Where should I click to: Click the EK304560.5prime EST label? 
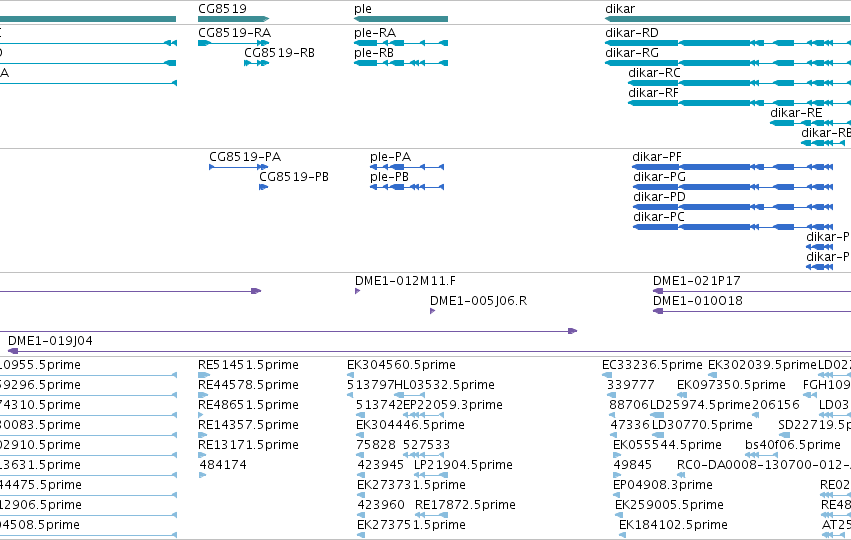tap(401, 365)
